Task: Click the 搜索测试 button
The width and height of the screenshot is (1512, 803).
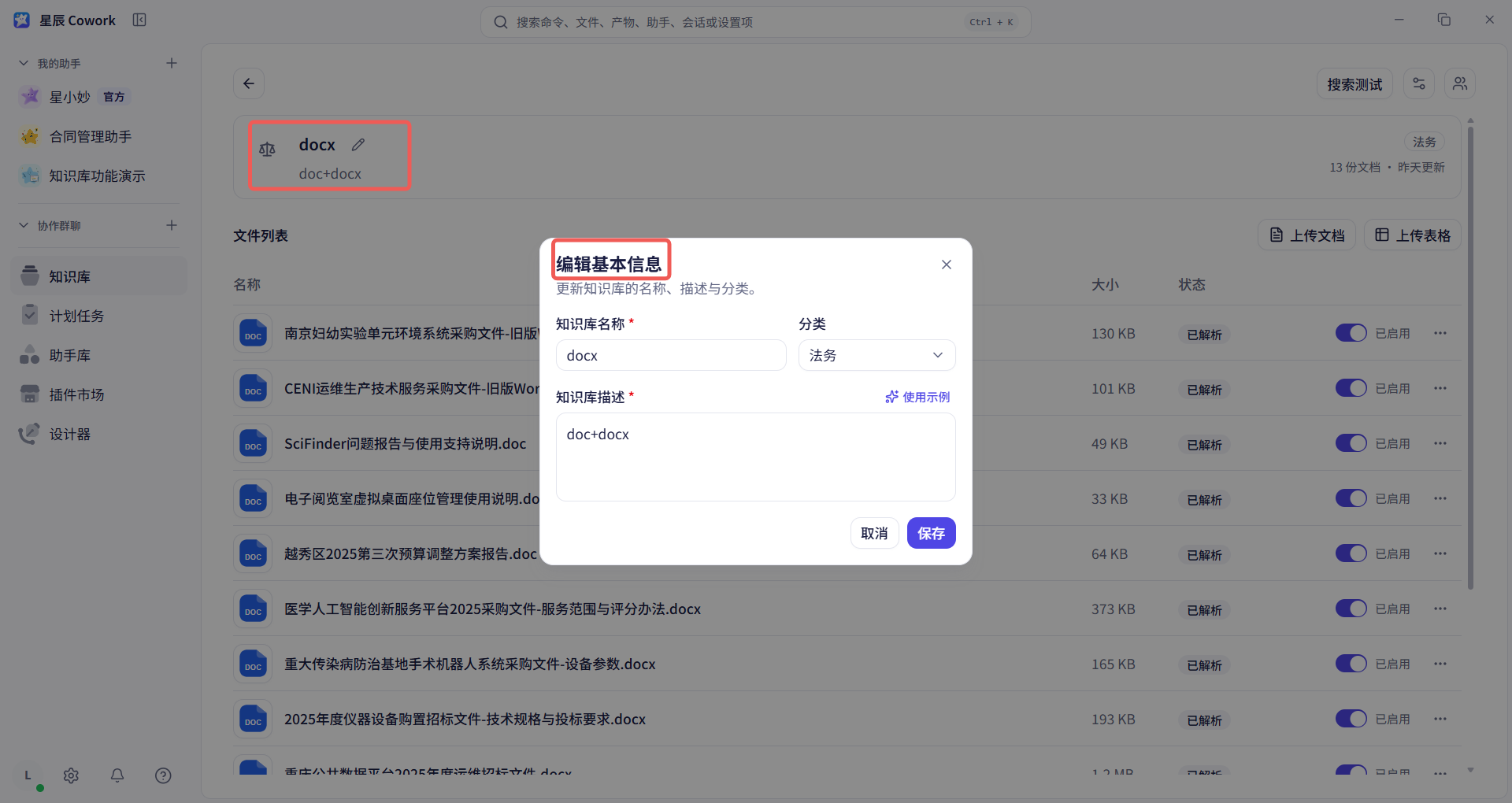Action: (x=1354, y=83)
